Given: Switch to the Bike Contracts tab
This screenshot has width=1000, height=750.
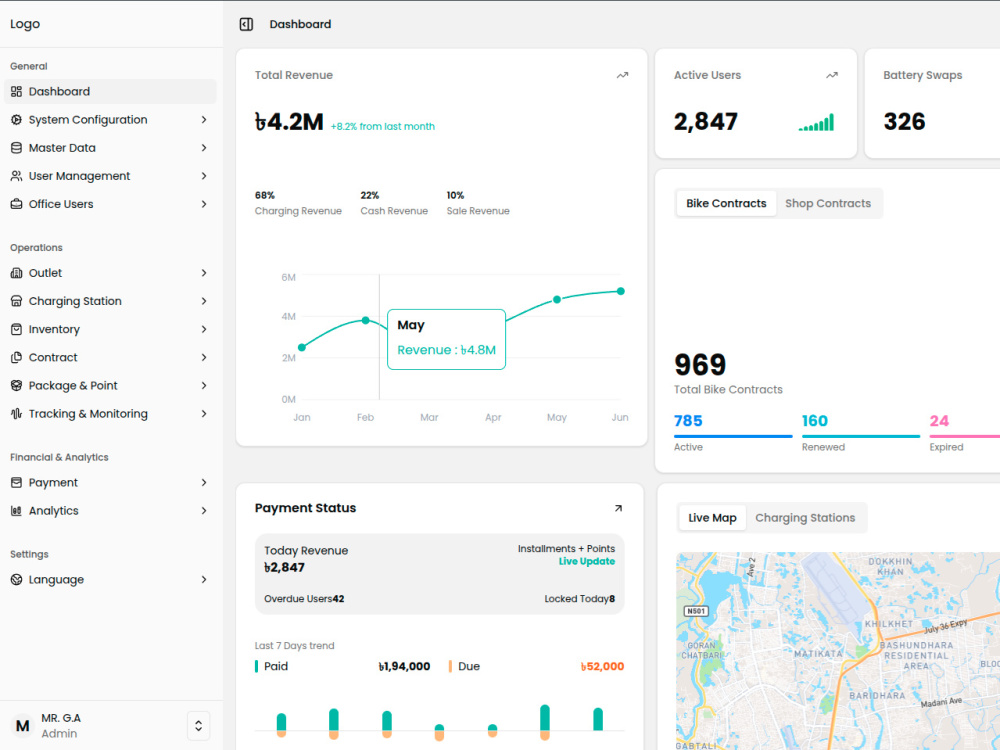Looking at the screenshot, I should coord(726,203).
